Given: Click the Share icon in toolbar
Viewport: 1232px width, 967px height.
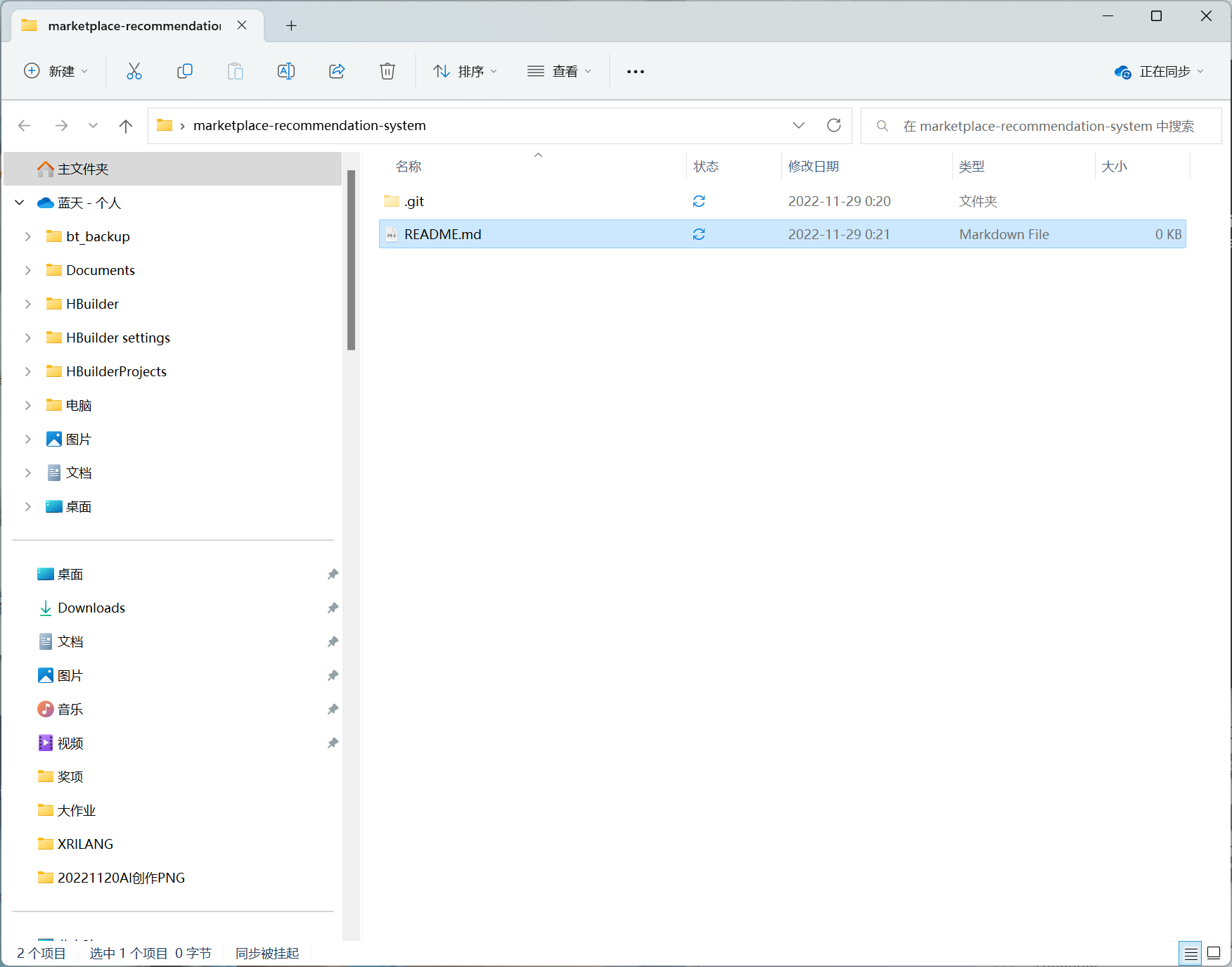Looking at the screenshot, I should 337,71.
